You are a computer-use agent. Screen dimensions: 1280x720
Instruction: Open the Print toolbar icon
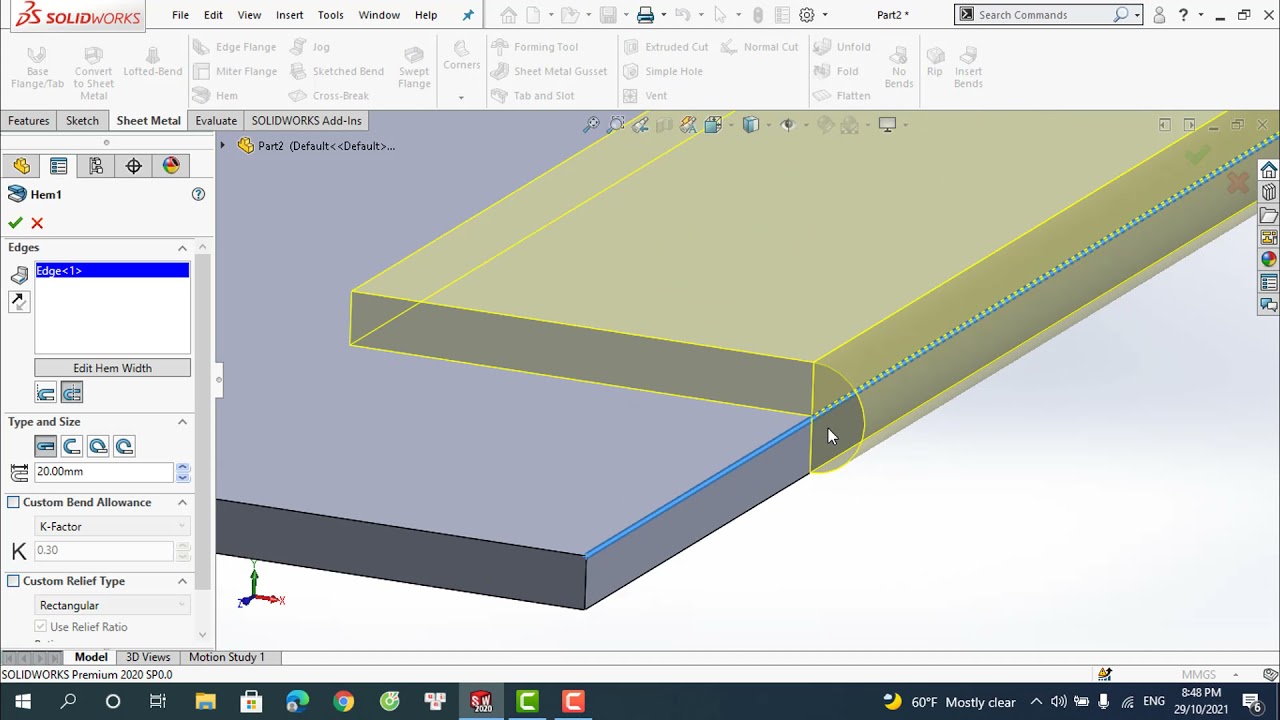pyautogui.click(x=646, y=15)
